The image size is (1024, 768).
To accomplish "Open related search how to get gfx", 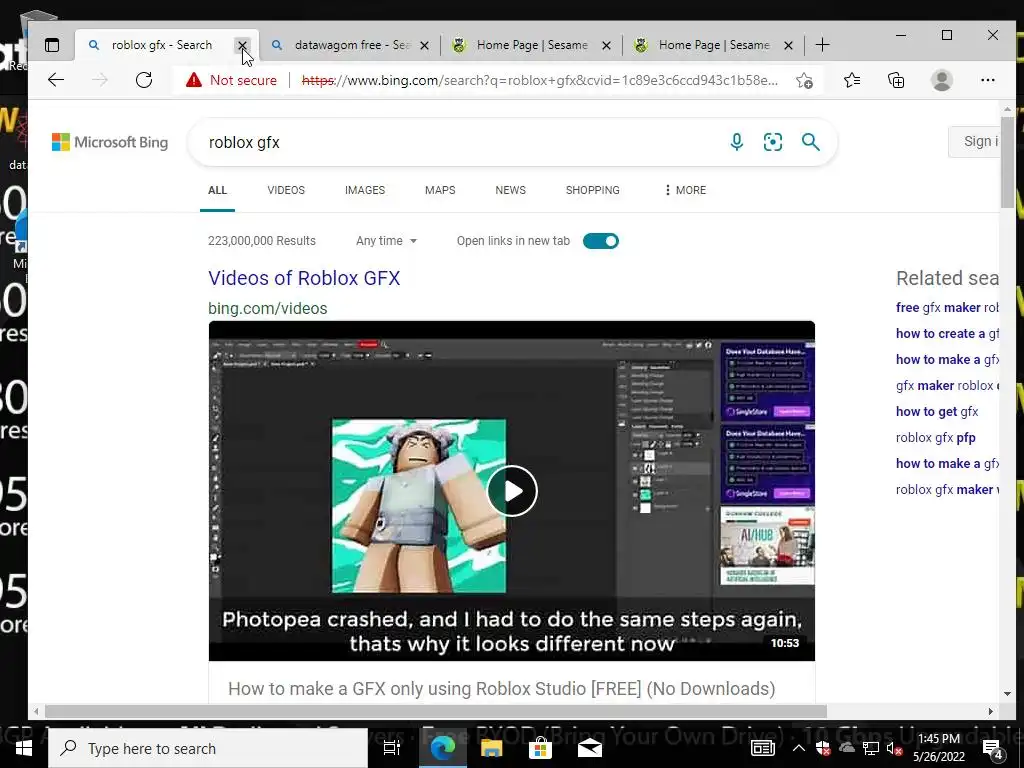I will click(x=937, y=411).
